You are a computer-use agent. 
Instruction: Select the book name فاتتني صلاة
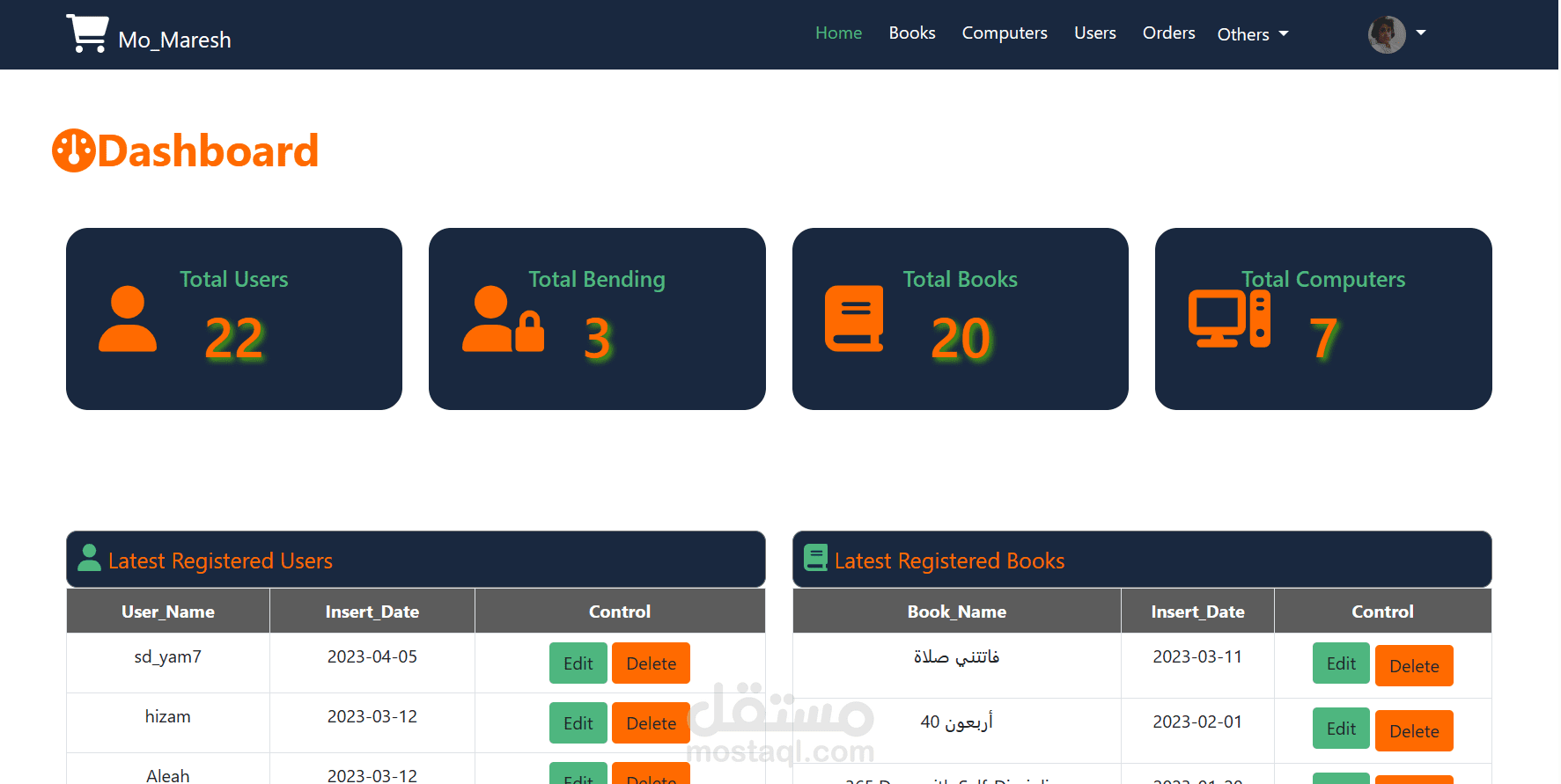coord(957,656)
